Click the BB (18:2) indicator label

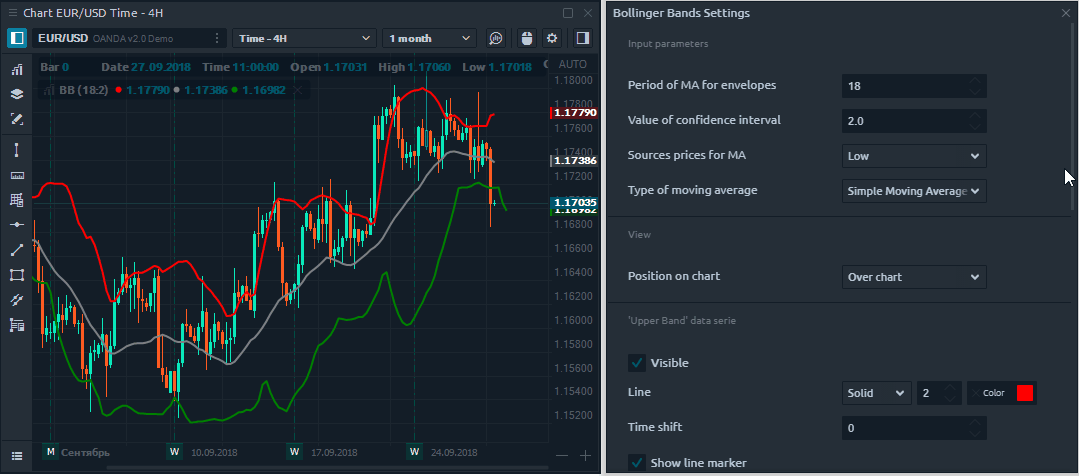coord(83,90)
